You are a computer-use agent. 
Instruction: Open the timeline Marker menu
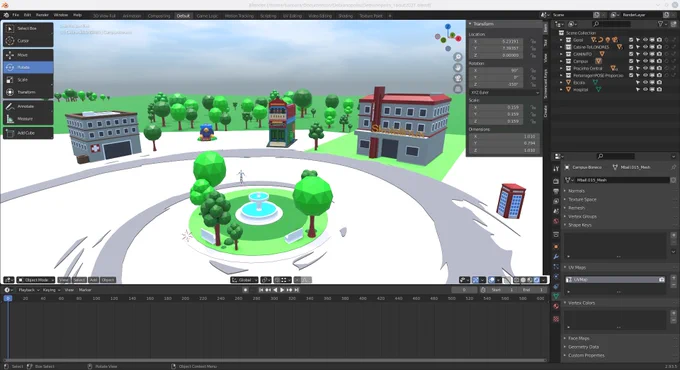pos(85,290)
